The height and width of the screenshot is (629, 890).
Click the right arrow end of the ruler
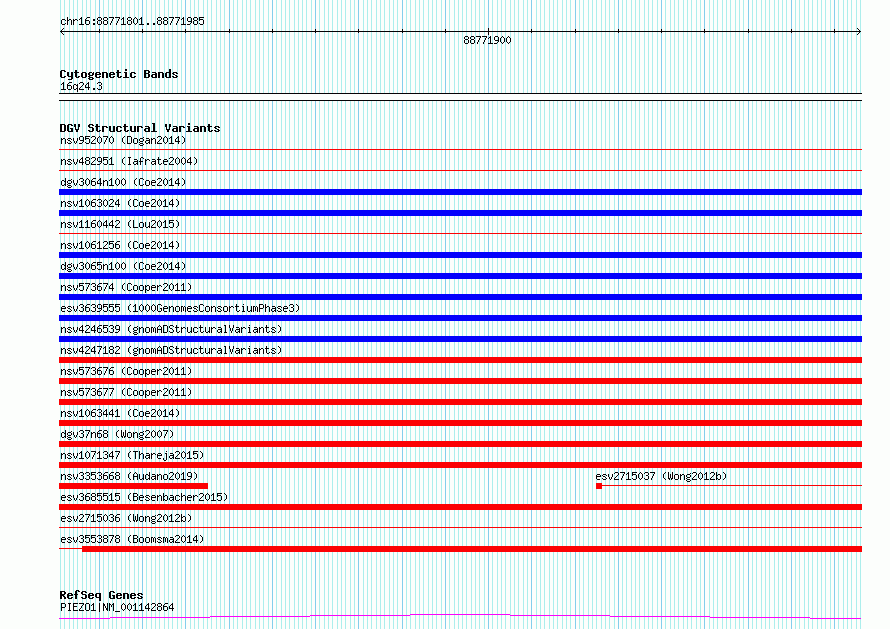pyautogui.click(x=859, y=32)
